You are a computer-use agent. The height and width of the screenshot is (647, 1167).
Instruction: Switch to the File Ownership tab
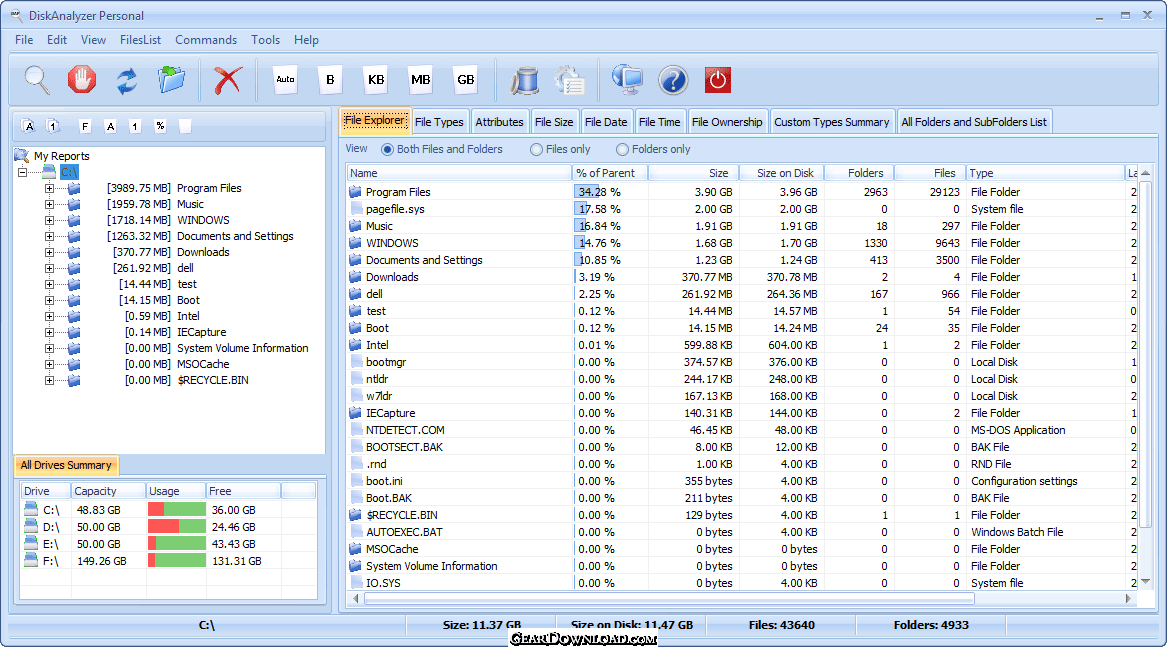[x=727, y=122]
